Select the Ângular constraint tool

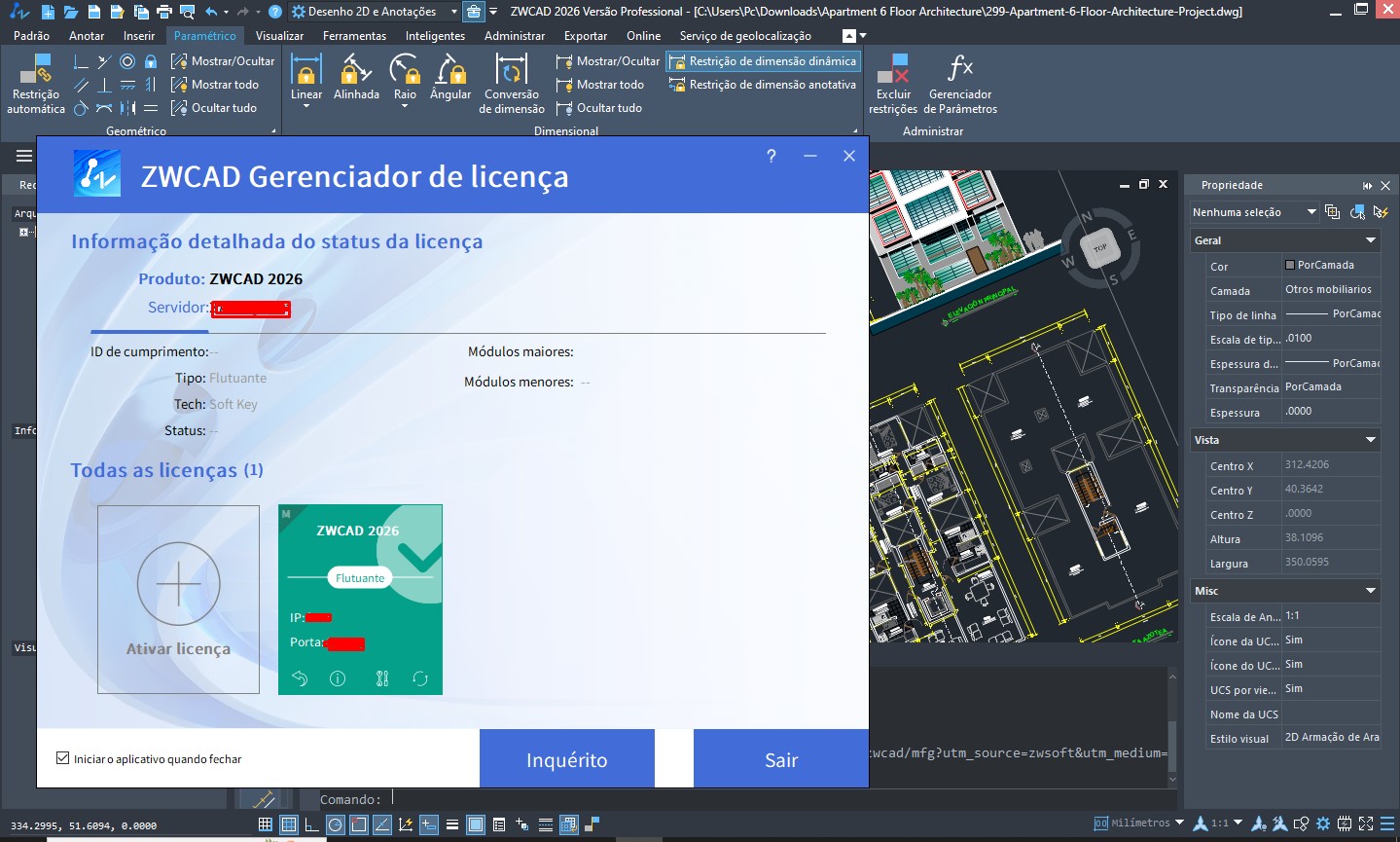pos(450,77)
